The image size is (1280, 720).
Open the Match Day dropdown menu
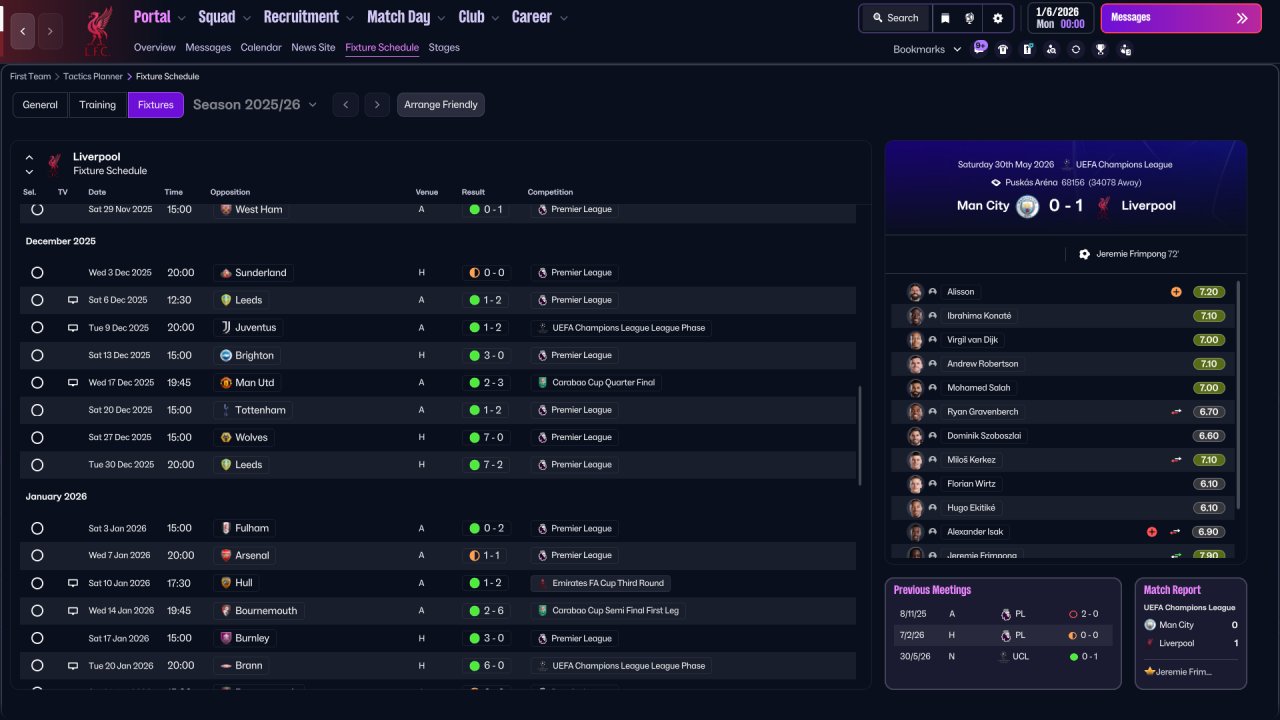pyautogui.click(x=407, y=17)
